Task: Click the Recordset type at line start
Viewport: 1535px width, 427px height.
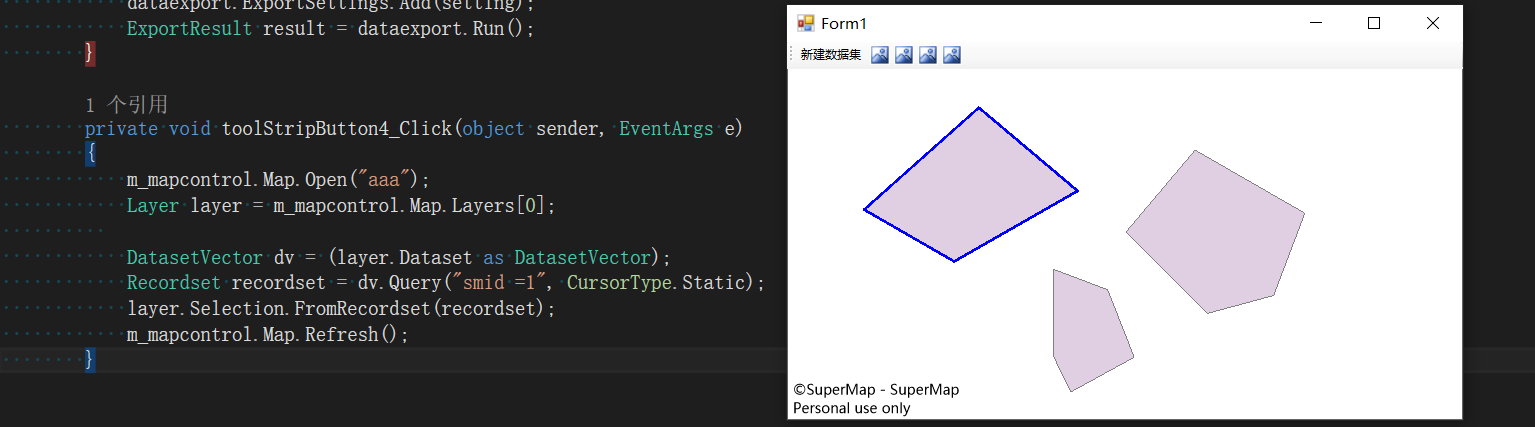Action: [x=174, y=283]
